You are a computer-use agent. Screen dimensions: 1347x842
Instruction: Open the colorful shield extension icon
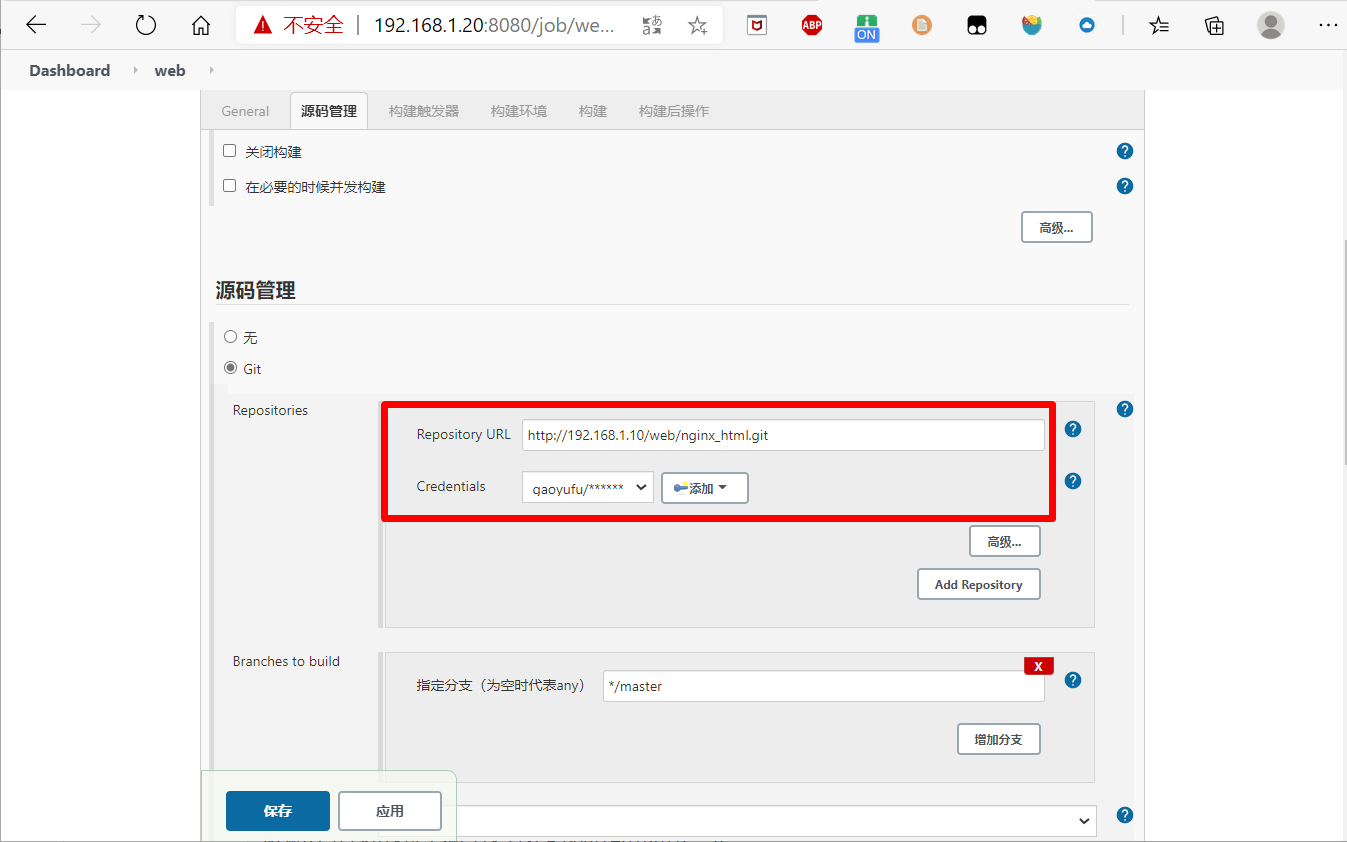coord(1032,25)
